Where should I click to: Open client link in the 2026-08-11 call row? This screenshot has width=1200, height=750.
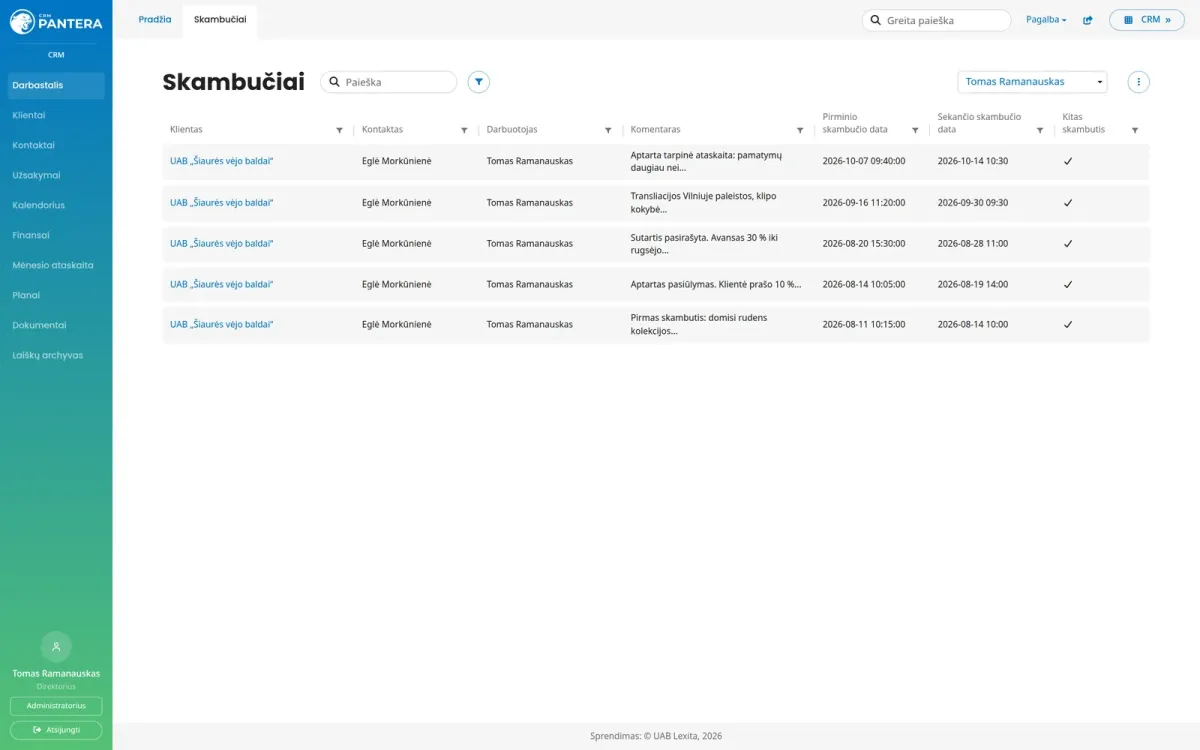(221, 325)
